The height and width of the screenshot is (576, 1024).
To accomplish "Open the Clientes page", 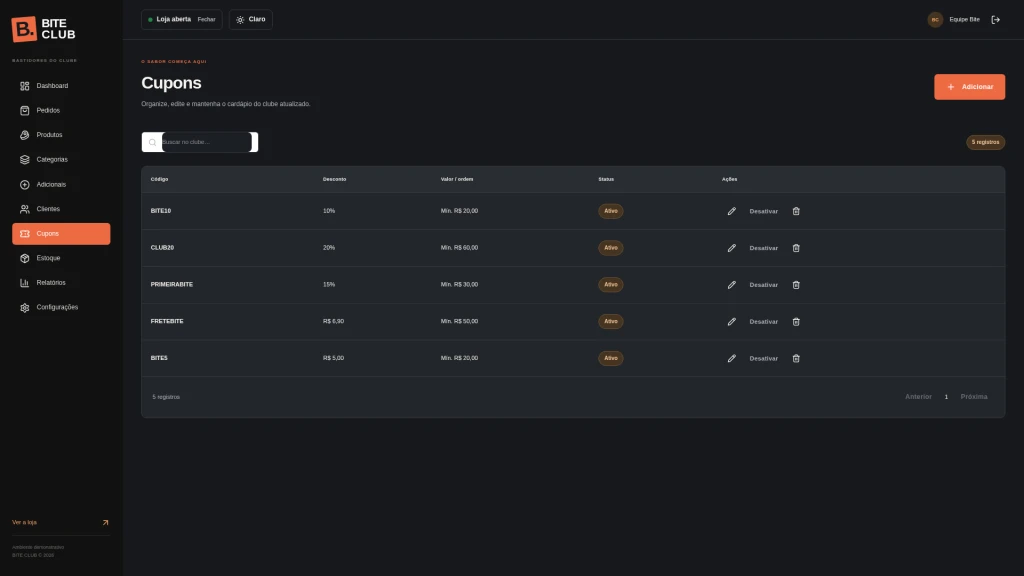I will (x=61, y=209).
